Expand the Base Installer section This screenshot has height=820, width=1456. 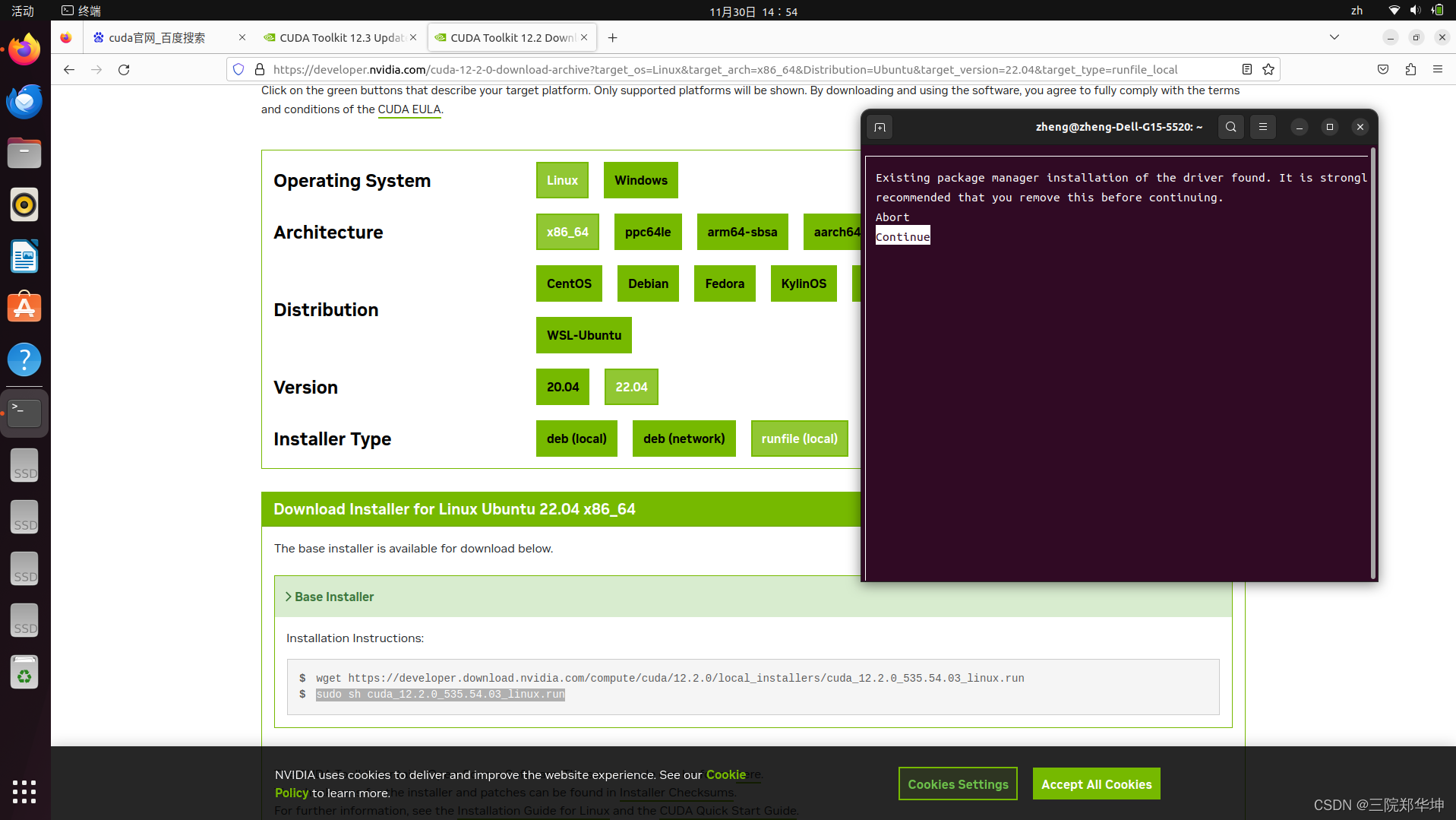coord(330,597)
